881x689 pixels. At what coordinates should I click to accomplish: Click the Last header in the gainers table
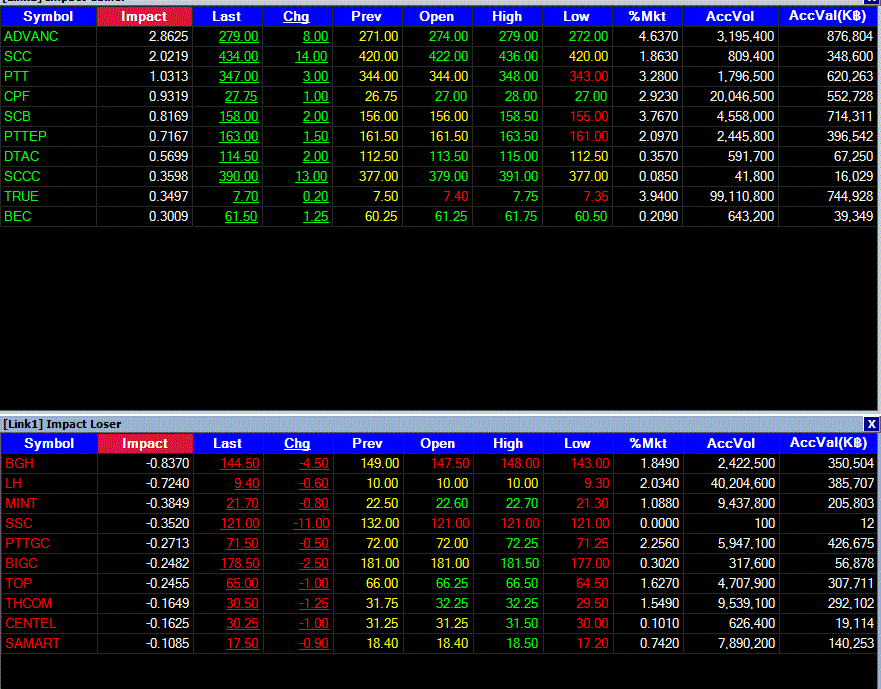coord(227,17)
